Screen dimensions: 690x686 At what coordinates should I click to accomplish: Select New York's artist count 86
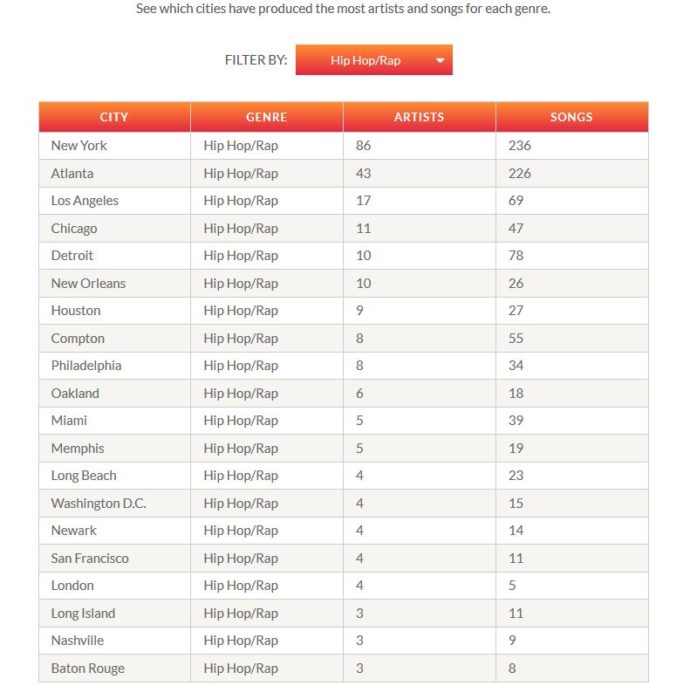(363, 146)
